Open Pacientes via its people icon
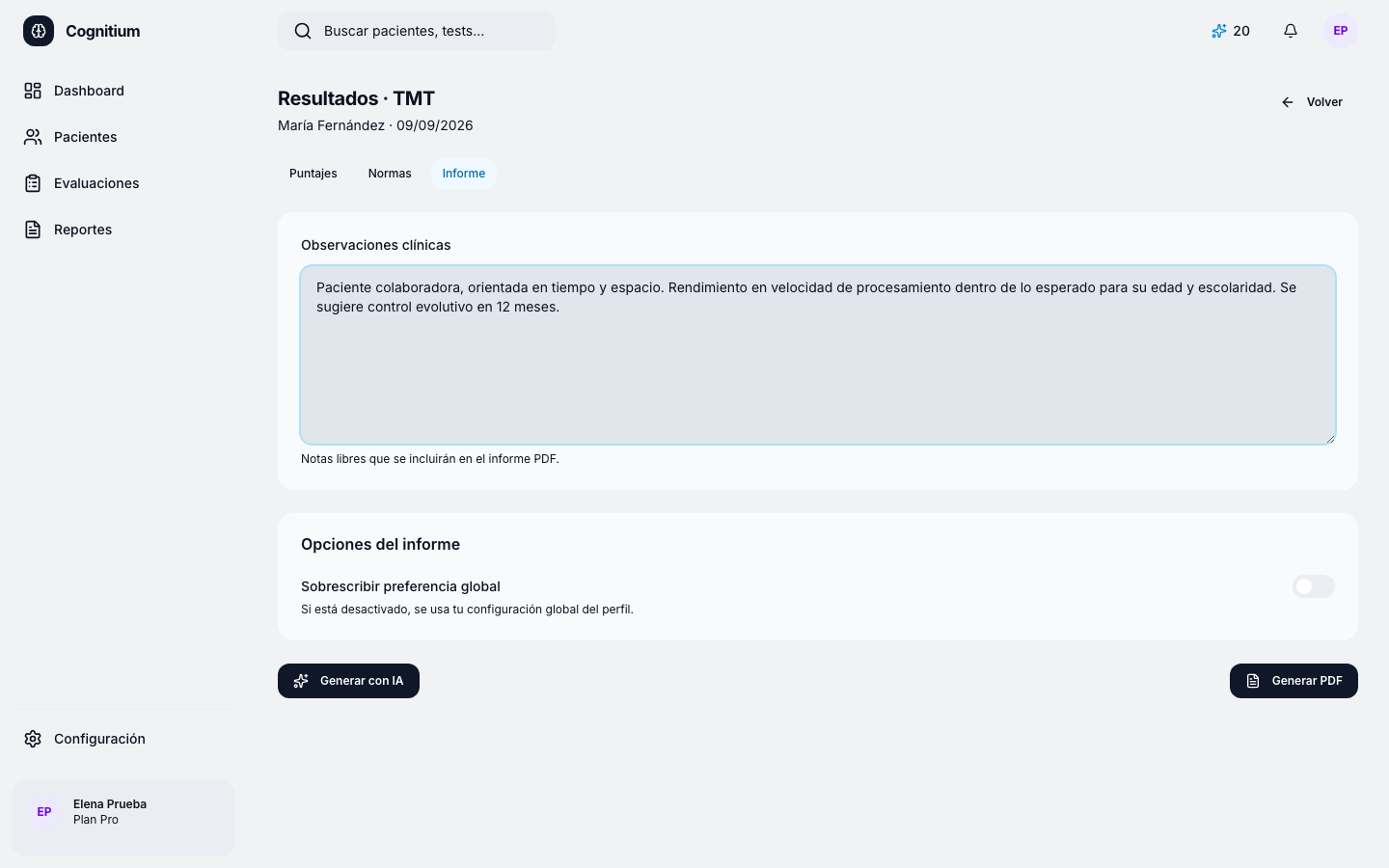The image size is (1389, 868). (33, 137)
